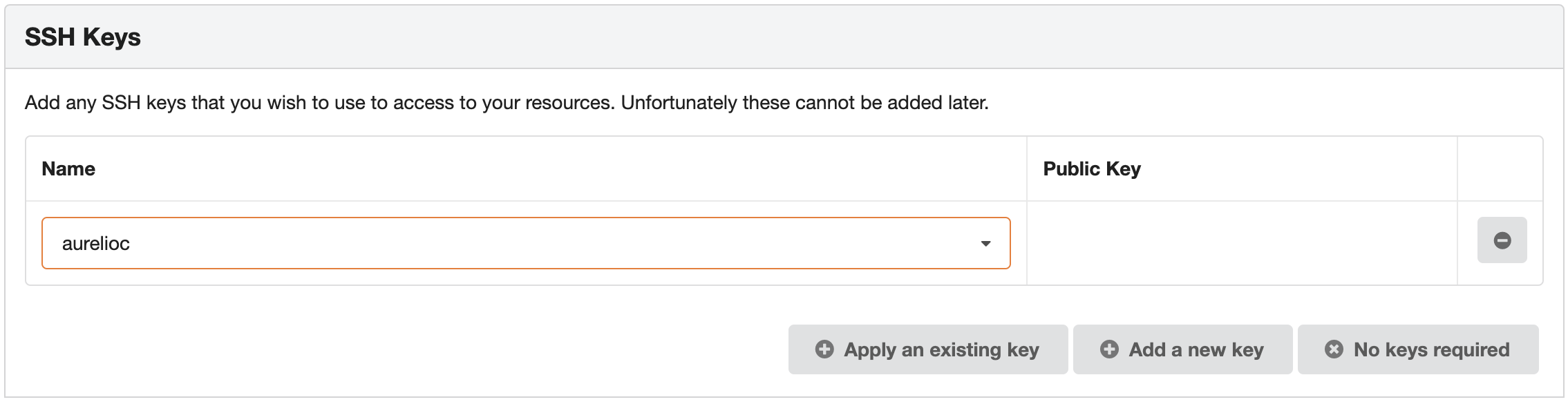1568x404 pixels.
Task: Choose Add a new key
Action: click(x=1182, y=349)
